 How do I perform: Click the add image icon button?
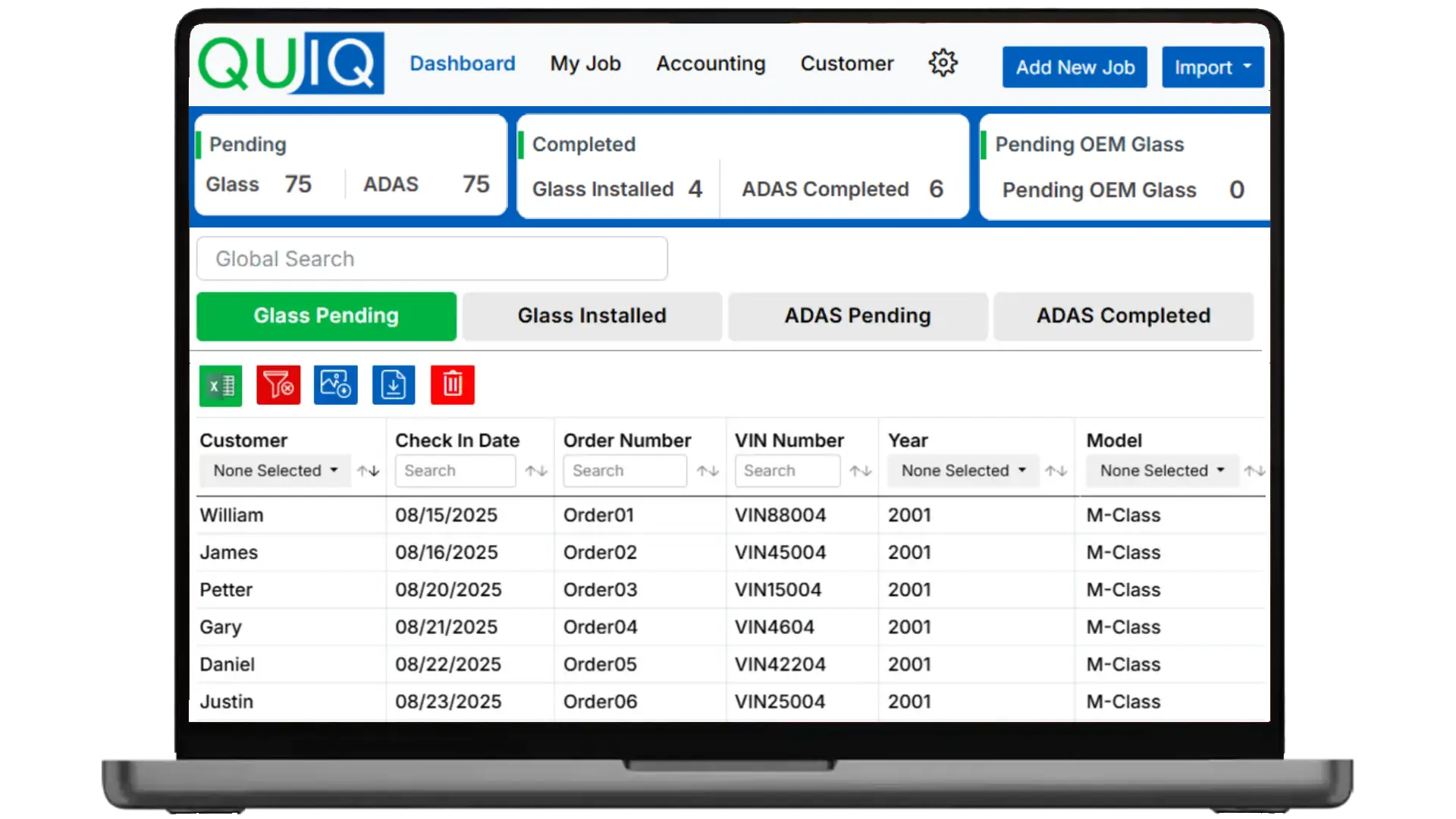336,385
